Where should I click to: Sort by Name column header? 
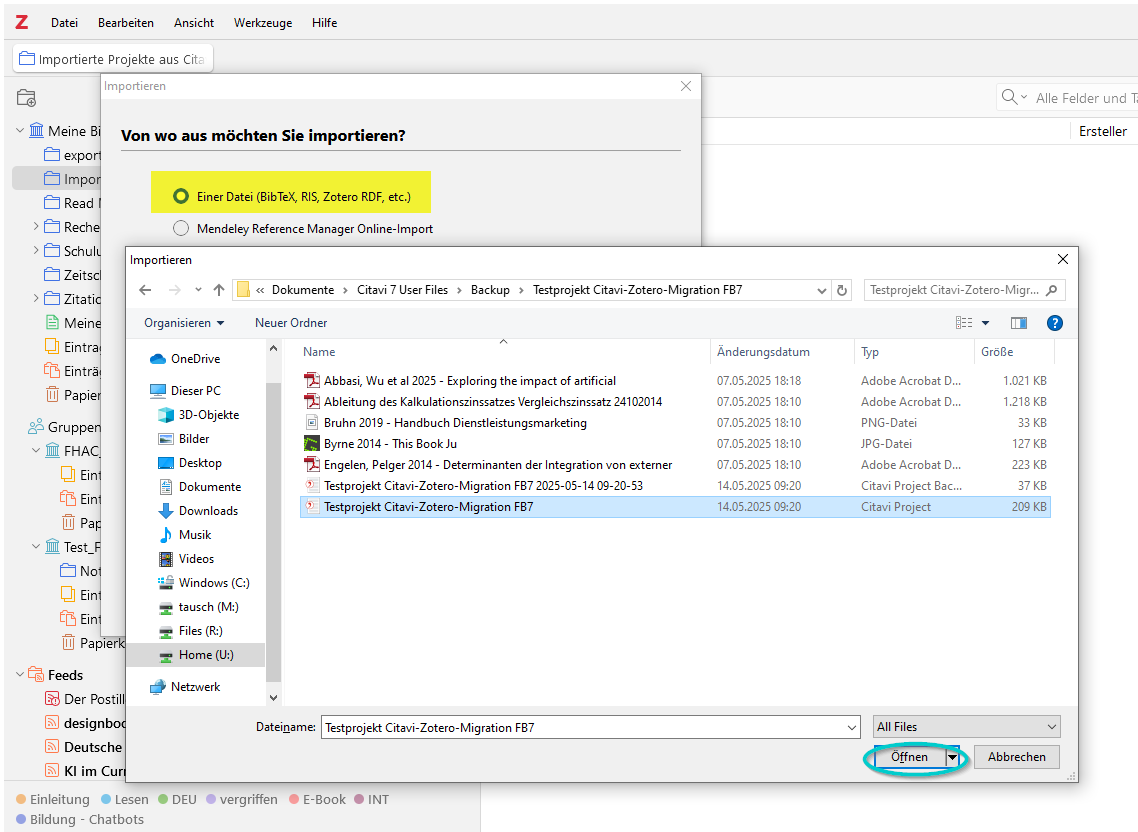[319, 351]
